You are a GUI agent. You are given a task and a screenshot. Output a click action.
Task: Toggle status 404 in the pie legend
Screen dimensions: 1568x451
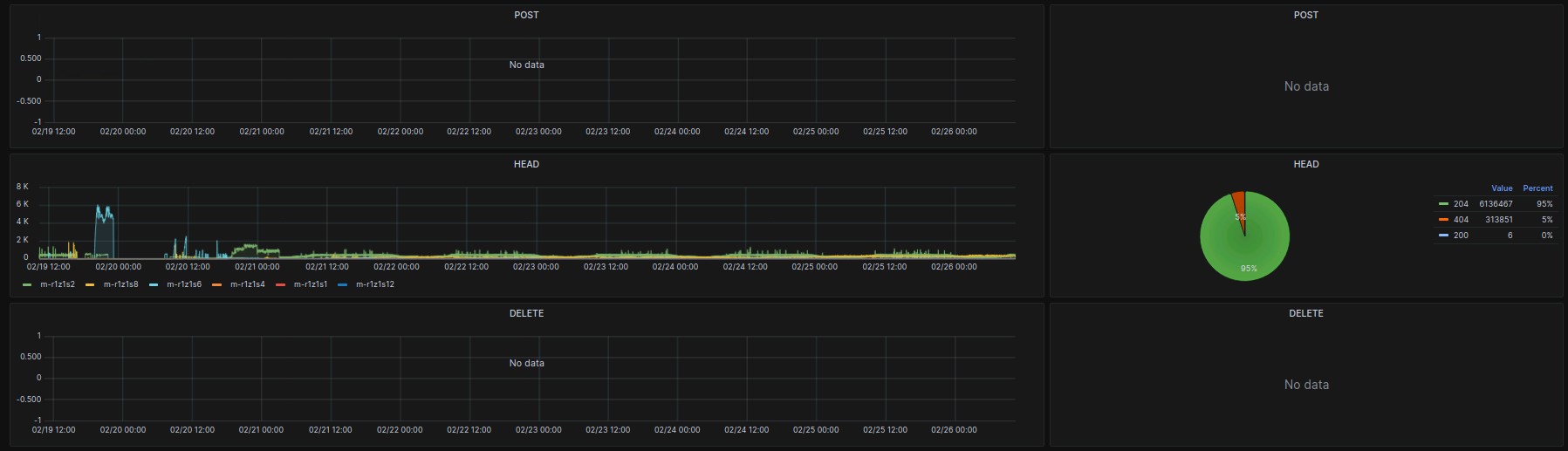click(x=1461, y=220)
